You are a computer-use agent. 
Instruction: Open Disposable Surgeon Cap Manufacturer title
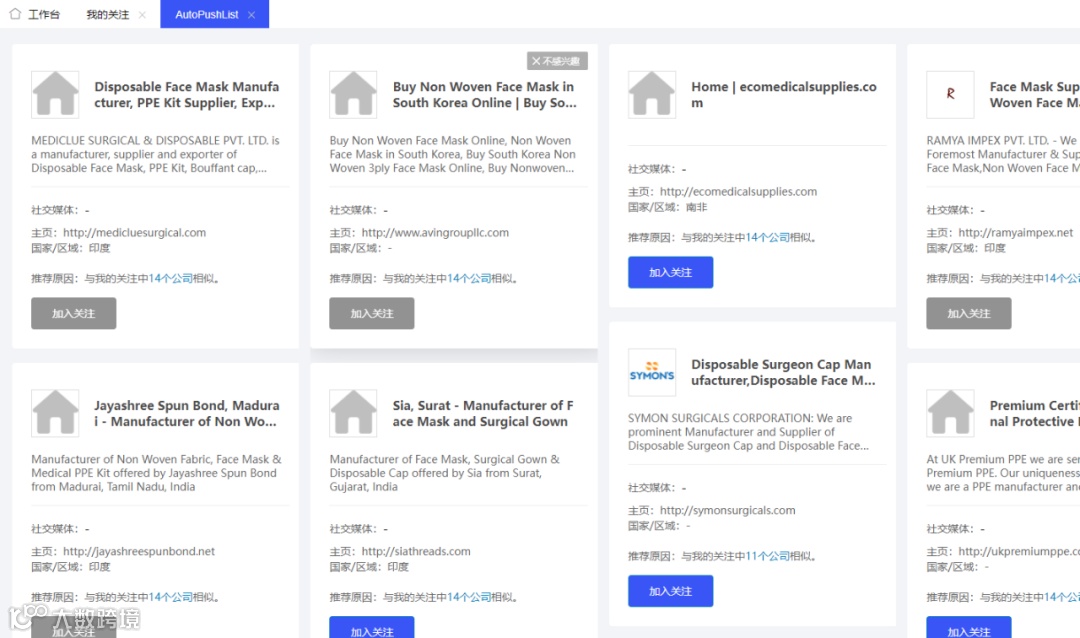click(x=783, y=372)
